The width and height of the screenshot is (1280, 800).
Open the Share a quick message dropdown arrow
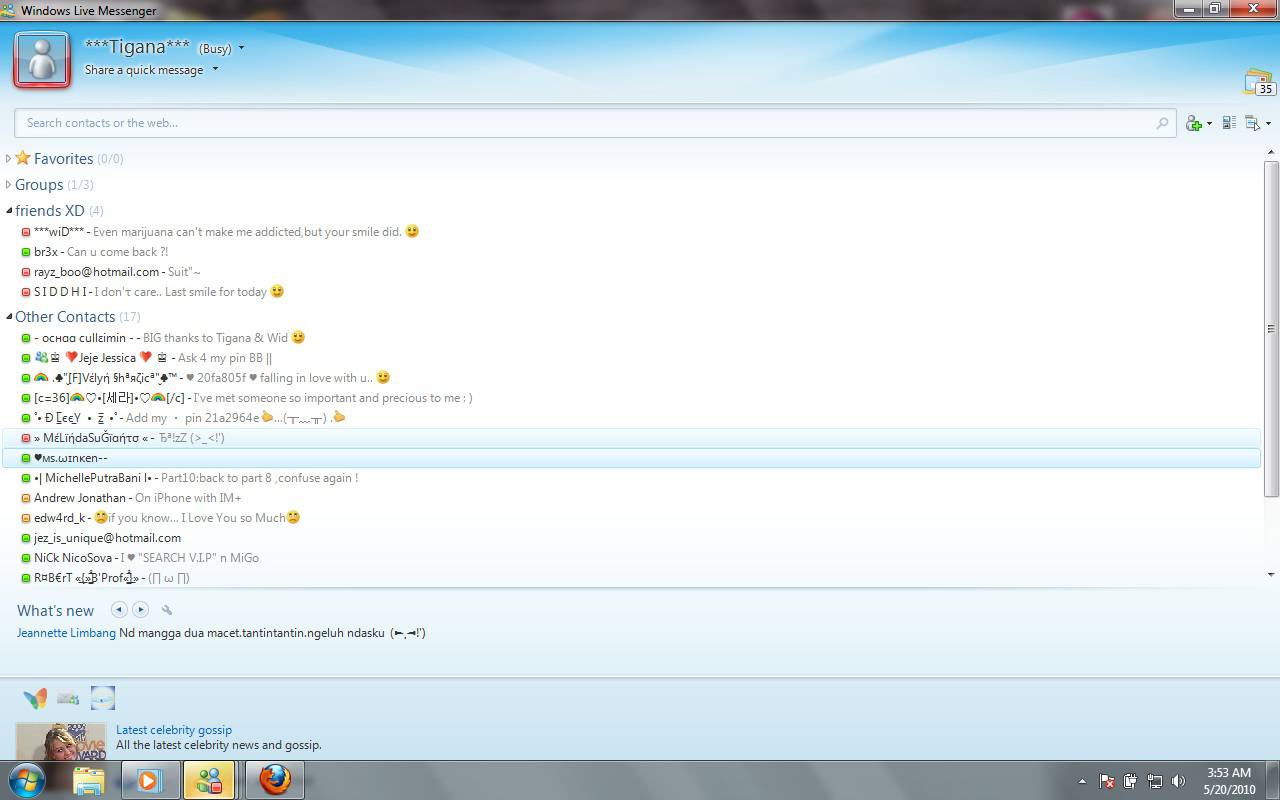pos(215,70)
